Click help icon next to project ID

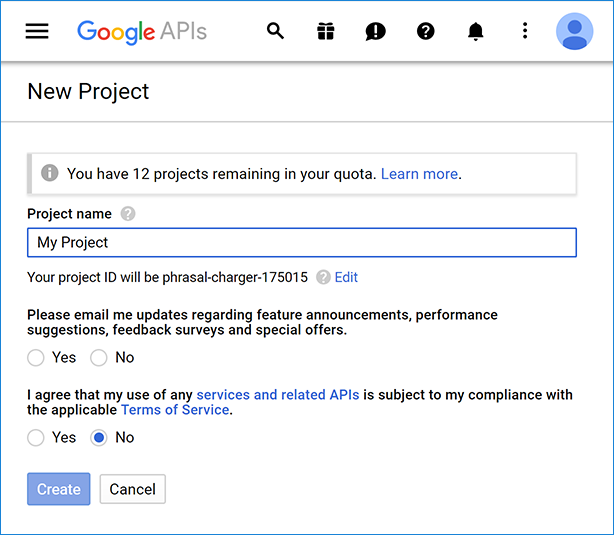pos(323,277)
